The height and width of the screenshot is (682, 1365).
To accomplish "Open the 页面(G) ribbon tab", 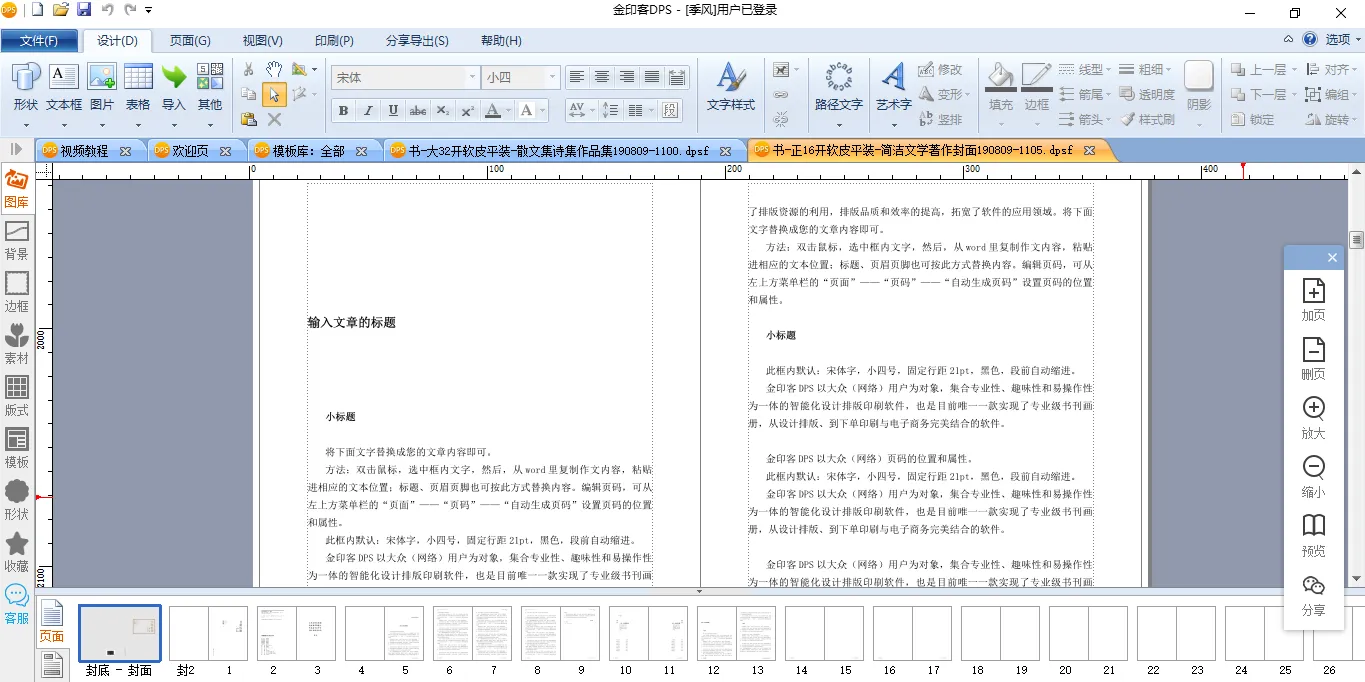I will point(190,41).
